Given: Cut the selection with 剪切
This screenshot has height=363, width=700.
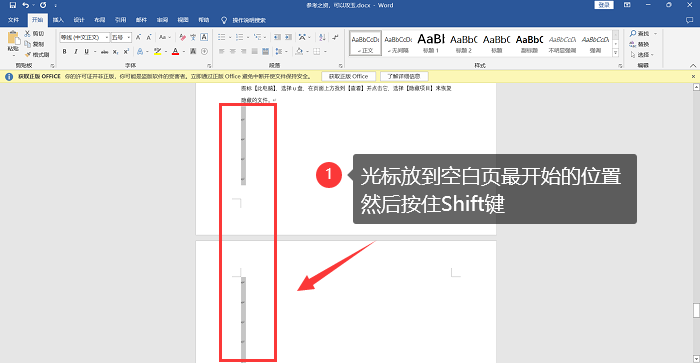Looking at the screenshot, I should point(34,33).
